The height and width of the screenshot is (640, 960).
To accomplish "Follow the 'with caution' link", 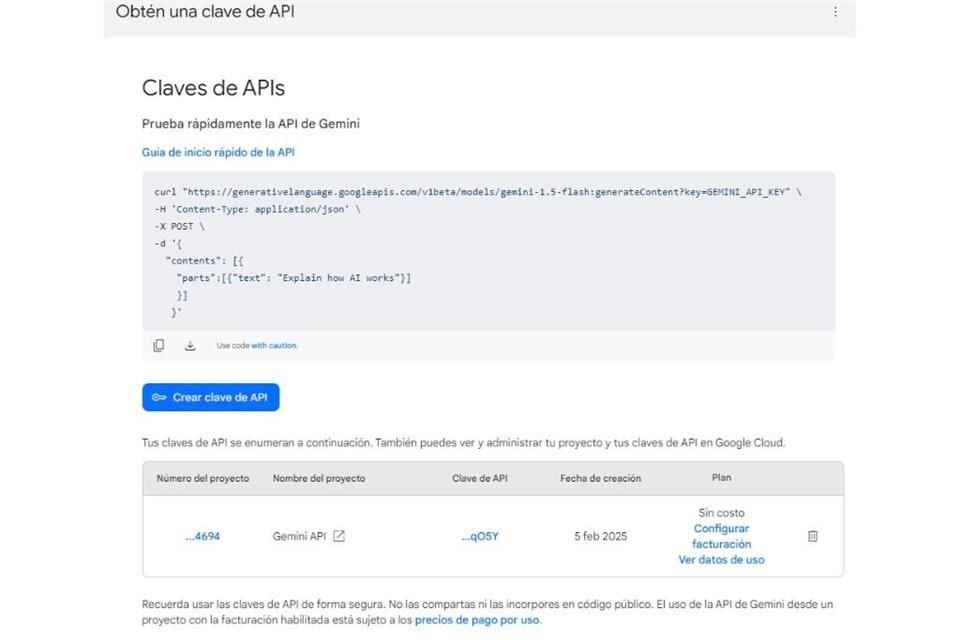I will coord(274,345).
